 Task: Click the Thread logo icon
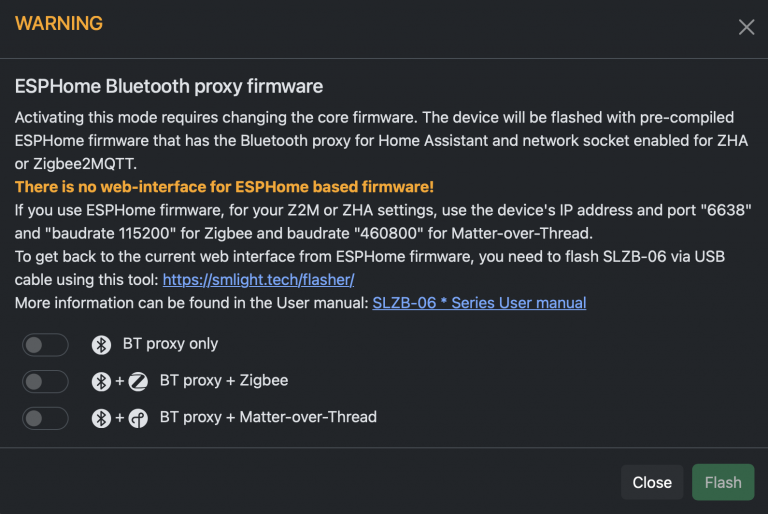[138, 418]
